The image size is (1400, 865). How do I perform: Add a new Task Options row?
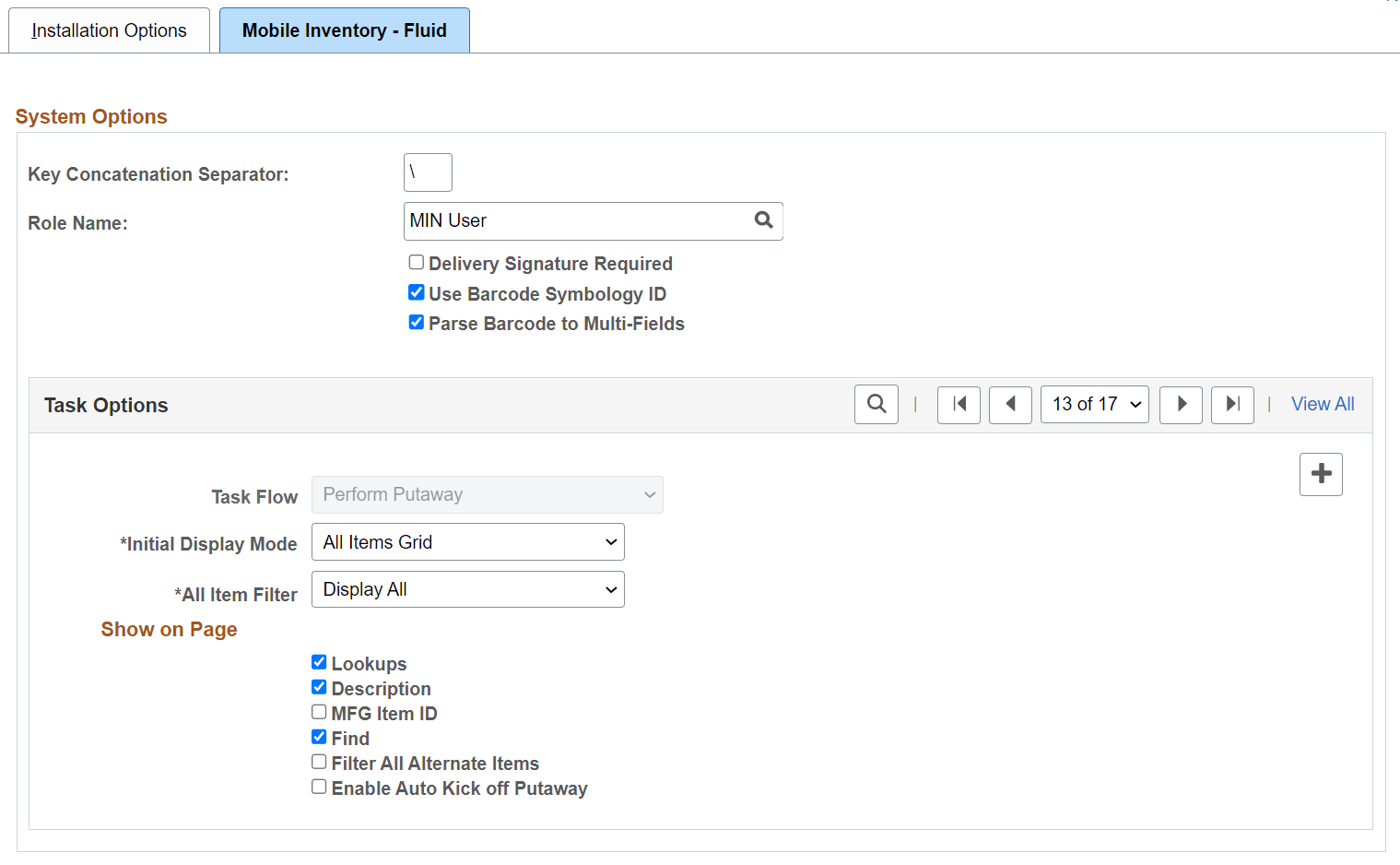click(x=1321, y=473)
